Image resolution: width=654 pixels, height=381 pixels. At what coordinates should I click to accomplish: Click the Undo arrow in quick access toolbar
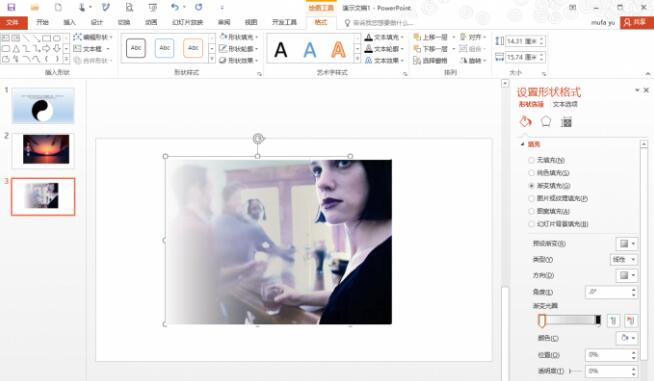175,7
